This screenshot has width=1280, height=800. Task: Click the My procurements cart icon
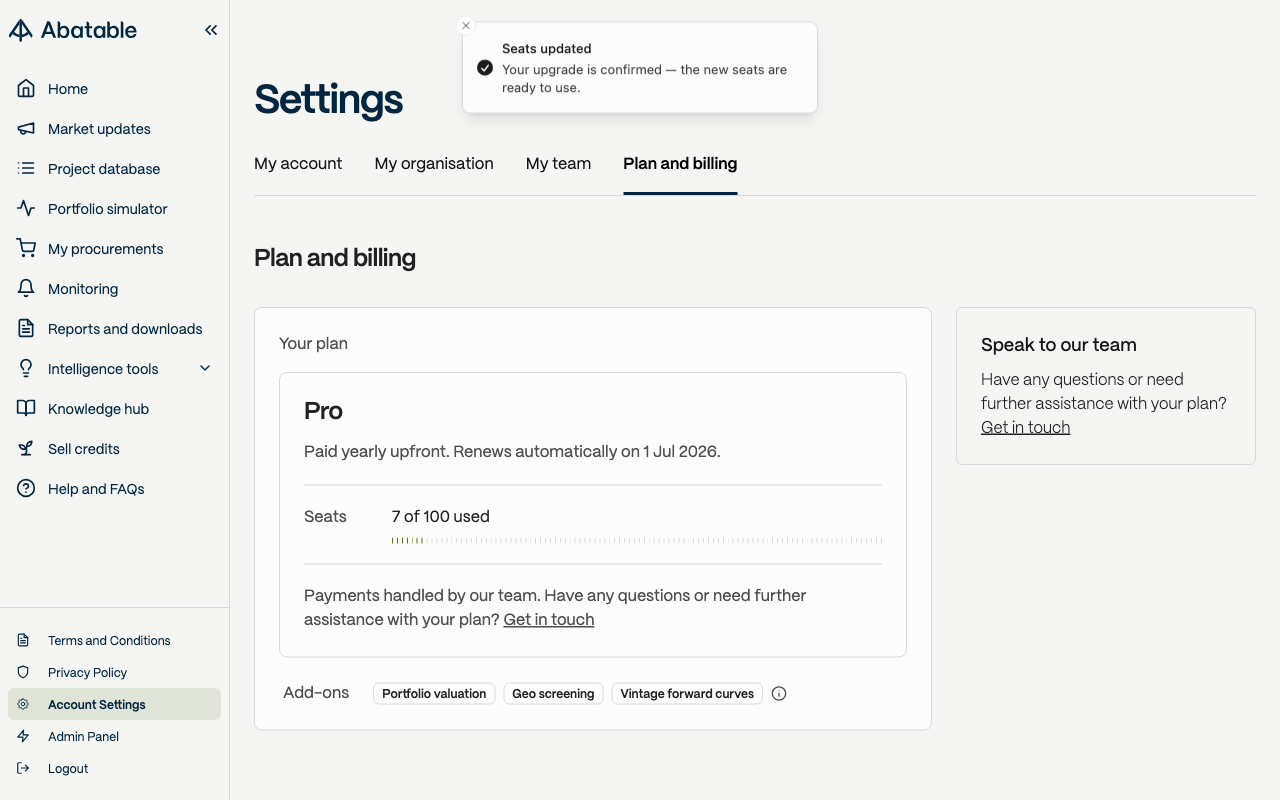(27, 249)
